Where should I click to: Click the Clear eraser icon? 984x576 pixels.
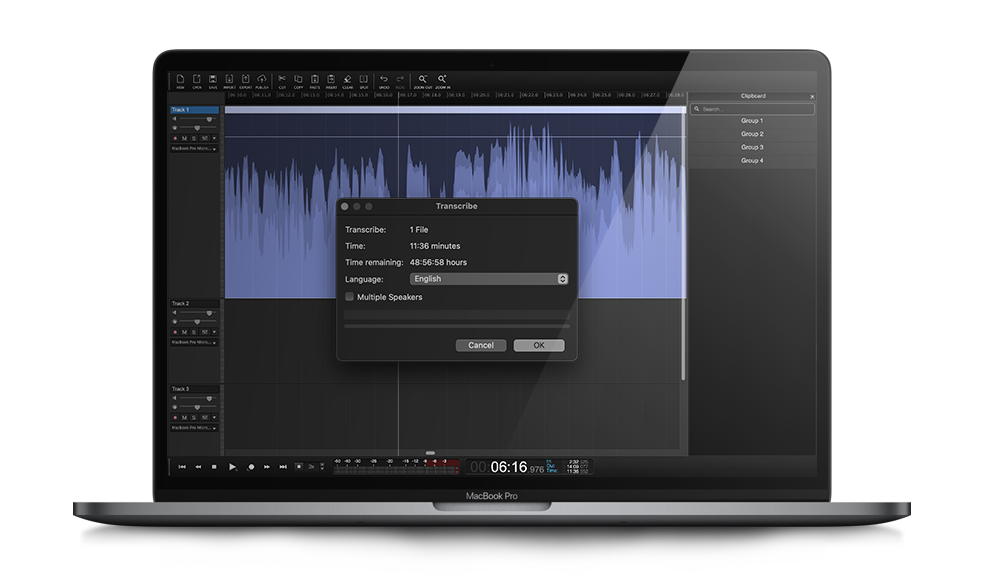(347, 79)
